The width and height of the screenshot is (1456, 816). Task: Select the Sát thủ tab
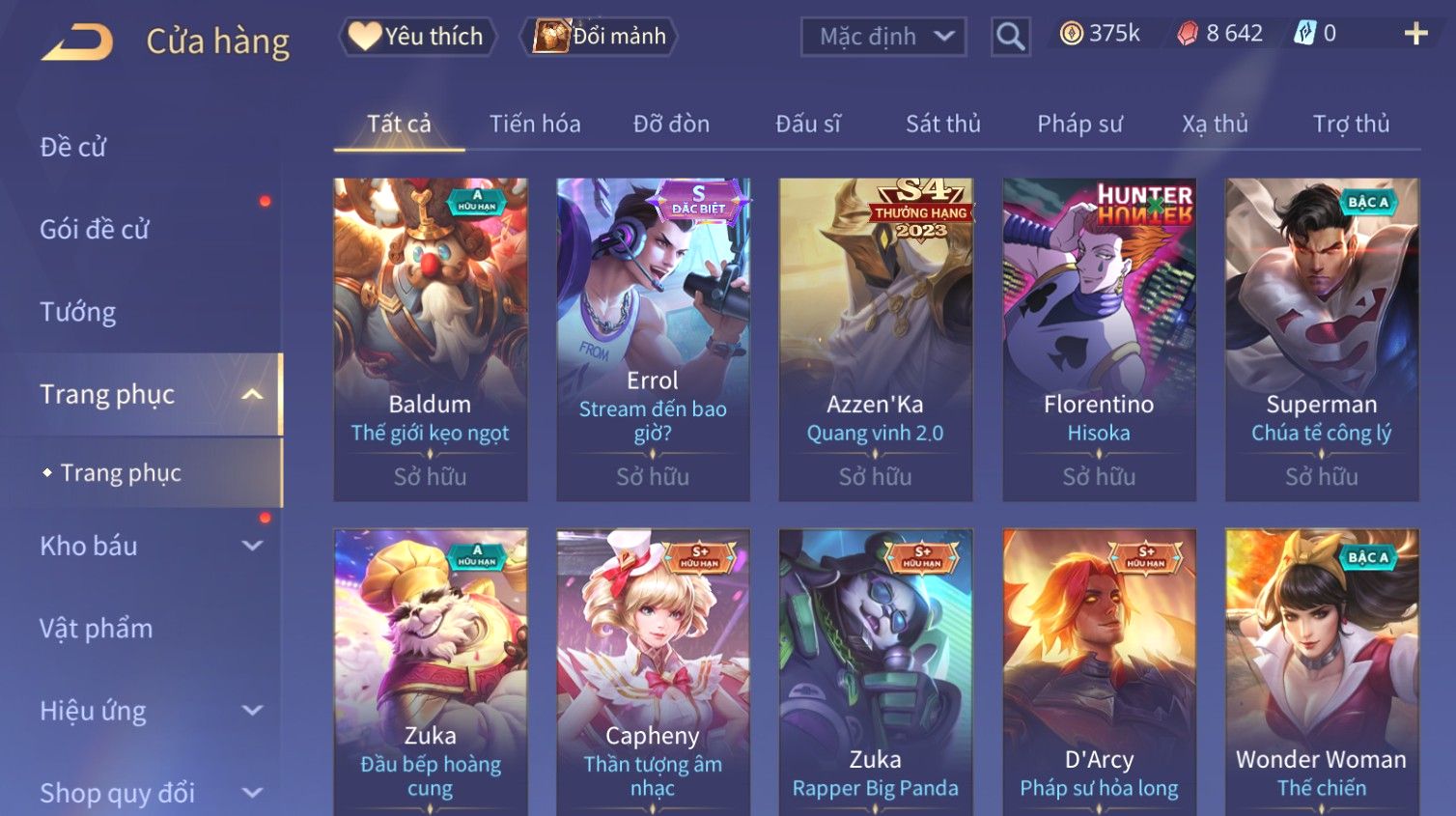coord(942,124)
